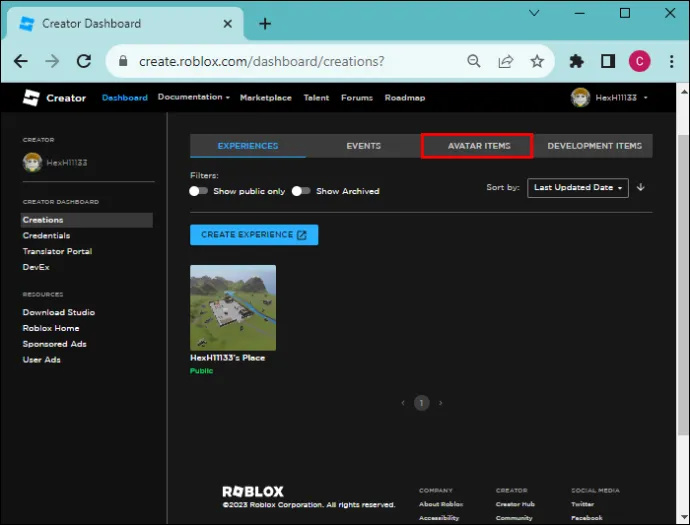Bookmark page with the star icon

(537, 61)
